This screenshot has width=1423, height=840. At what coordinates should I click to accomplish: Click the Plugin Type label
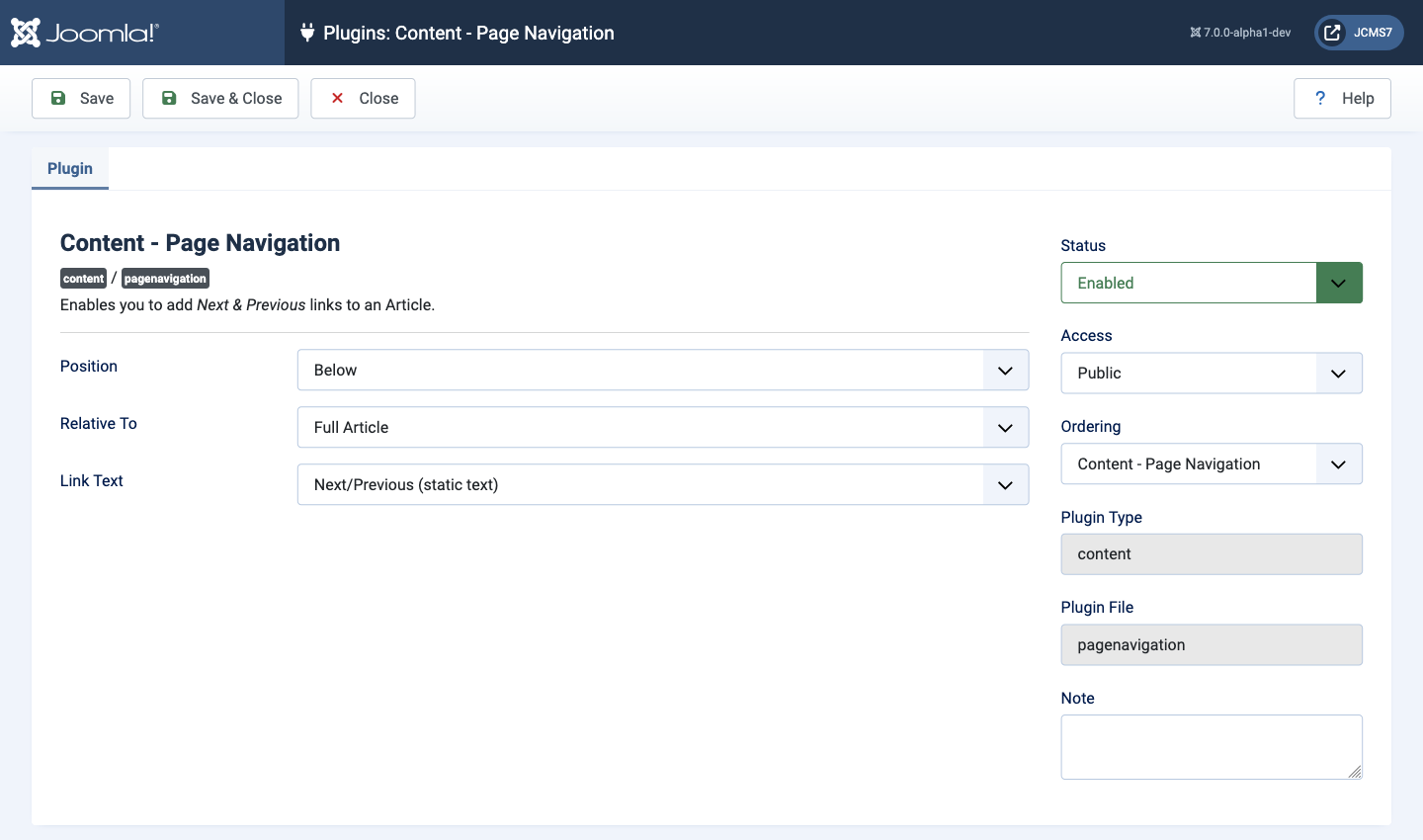[1102, 518]
